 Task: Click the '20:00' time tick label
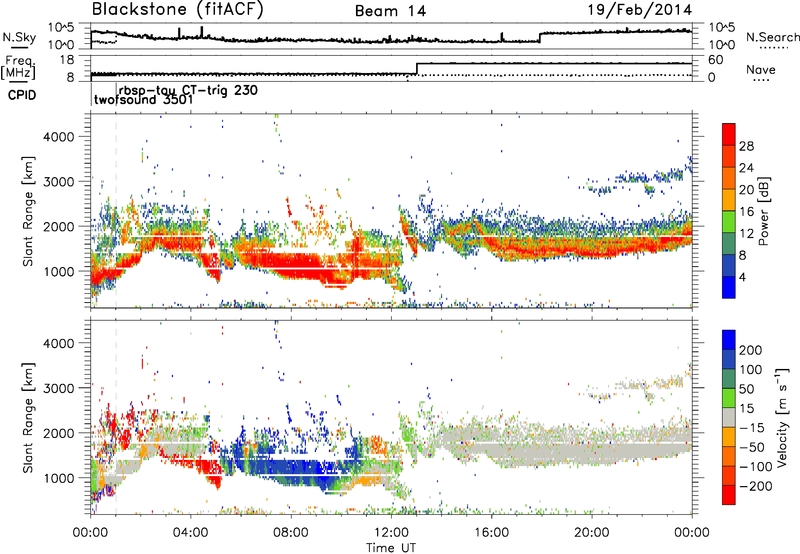[x=591, y=533]
